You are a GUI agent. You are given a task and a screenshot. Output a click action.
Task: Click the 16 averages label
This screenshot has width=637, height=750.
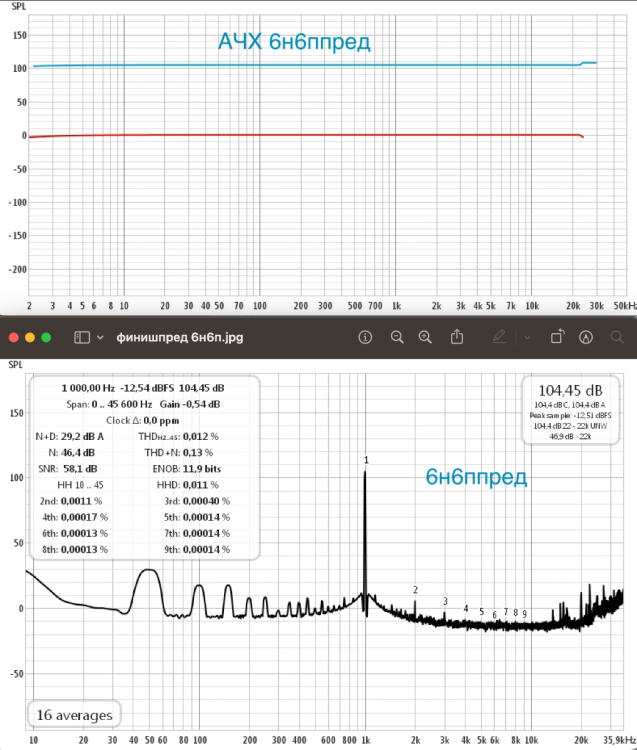tap(73, 715)
